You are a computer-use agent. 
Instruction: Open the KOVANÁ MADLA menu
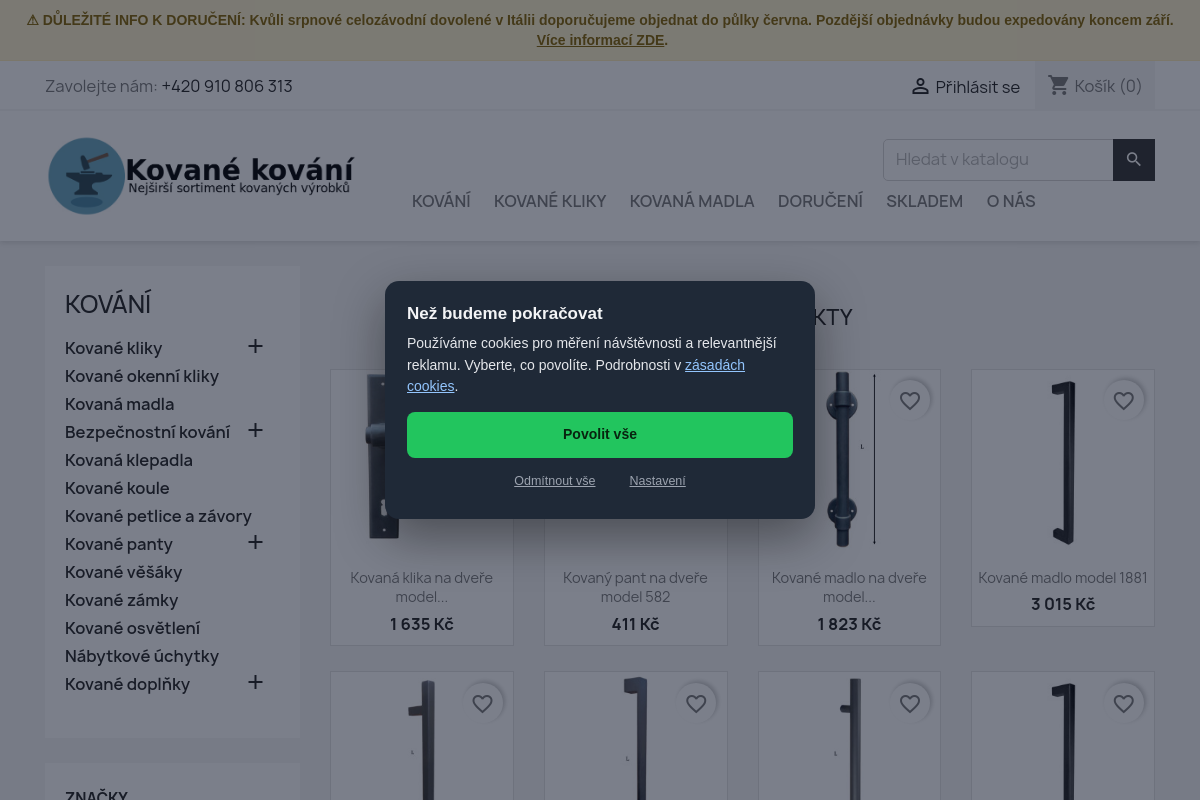tap(692, 201)
